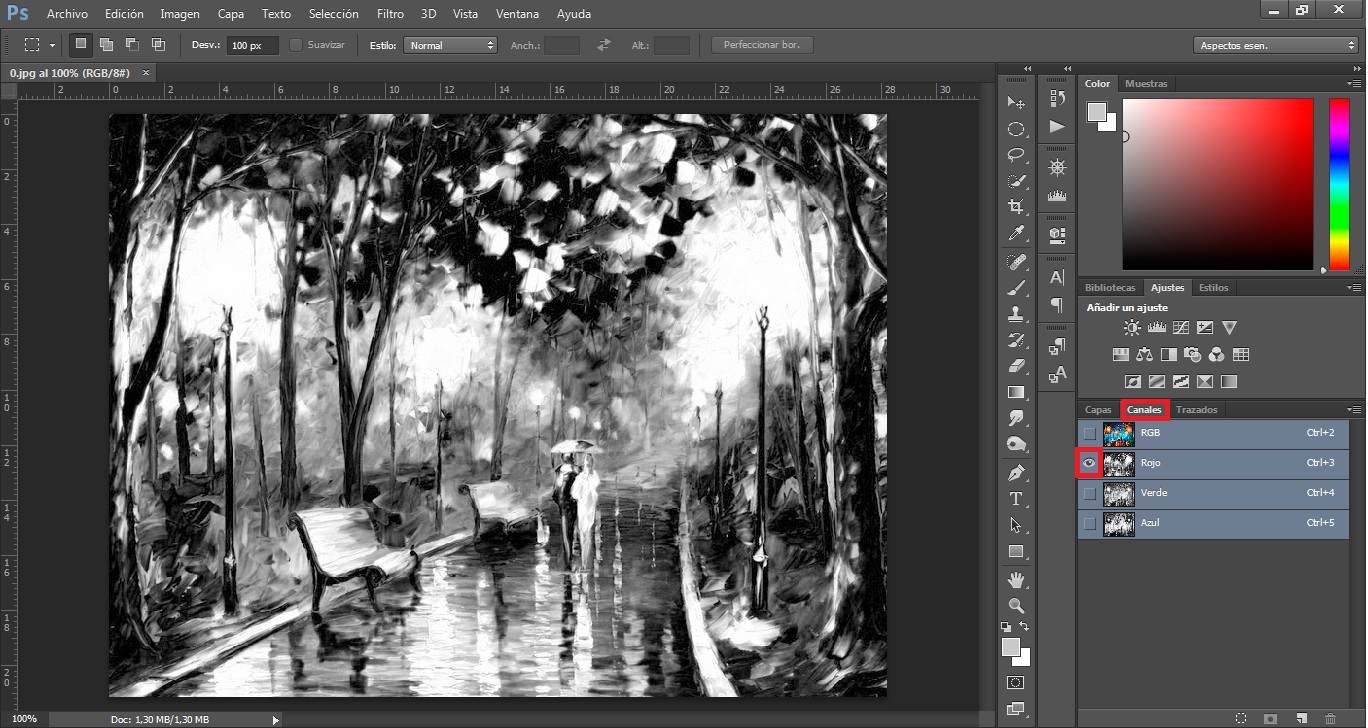Viewport: 1368px width, 728px height.
Task: Select the Move tool
Action: point(1016,102)
